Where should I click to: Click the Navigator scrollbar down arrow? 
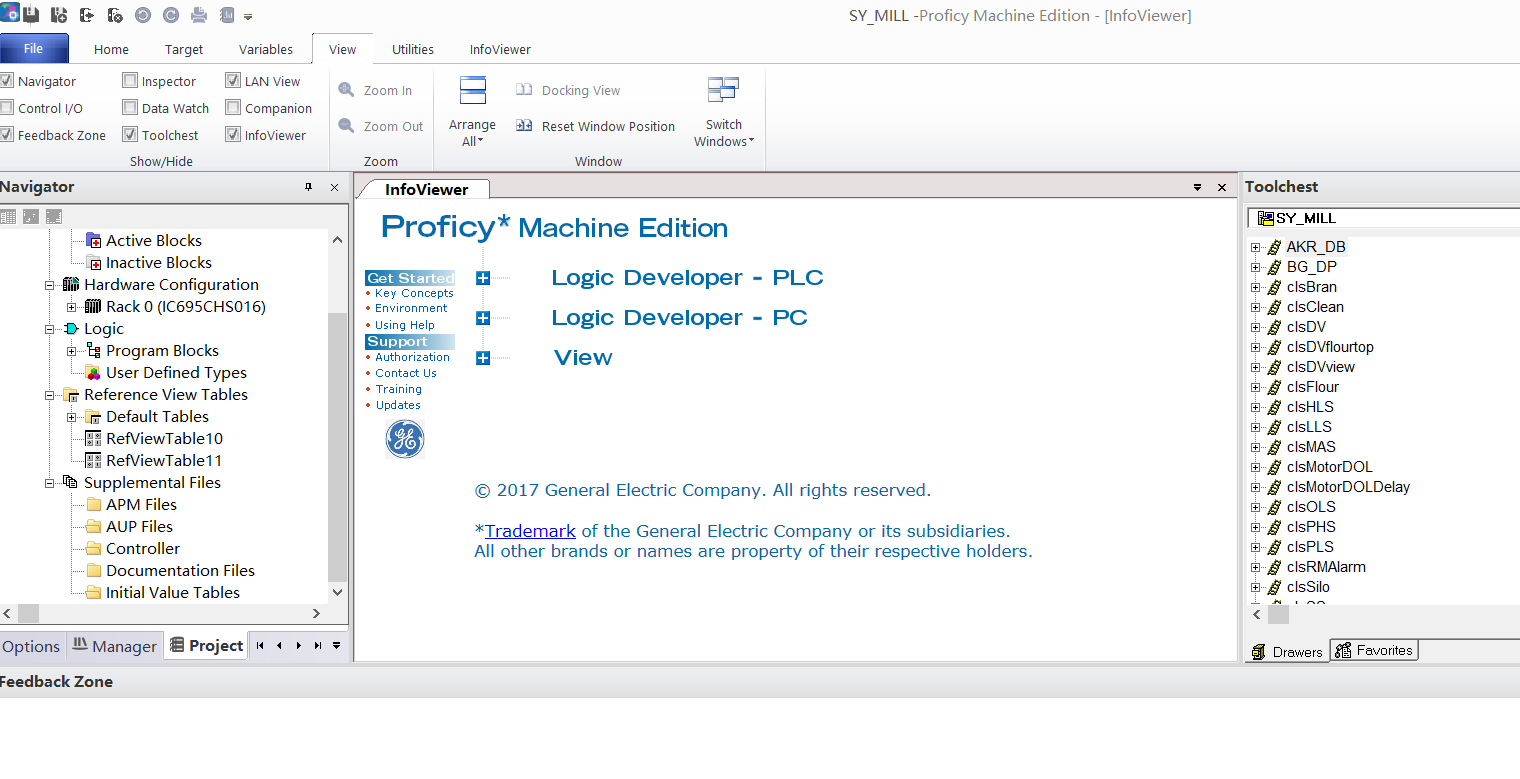pyautogui.click(x=337, y=592)
